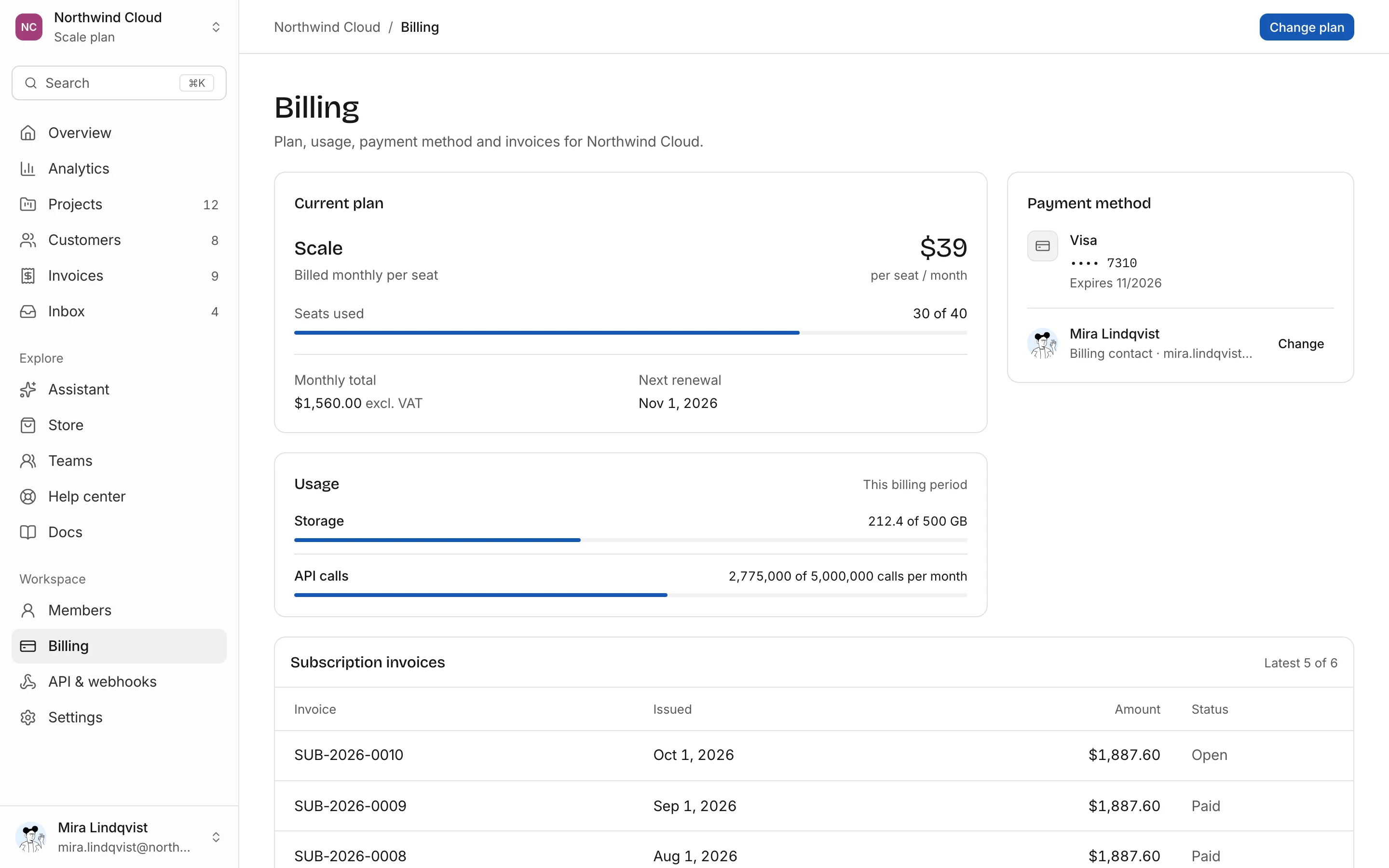
Task: Click the Teams users icon
Action: (27, 461)
